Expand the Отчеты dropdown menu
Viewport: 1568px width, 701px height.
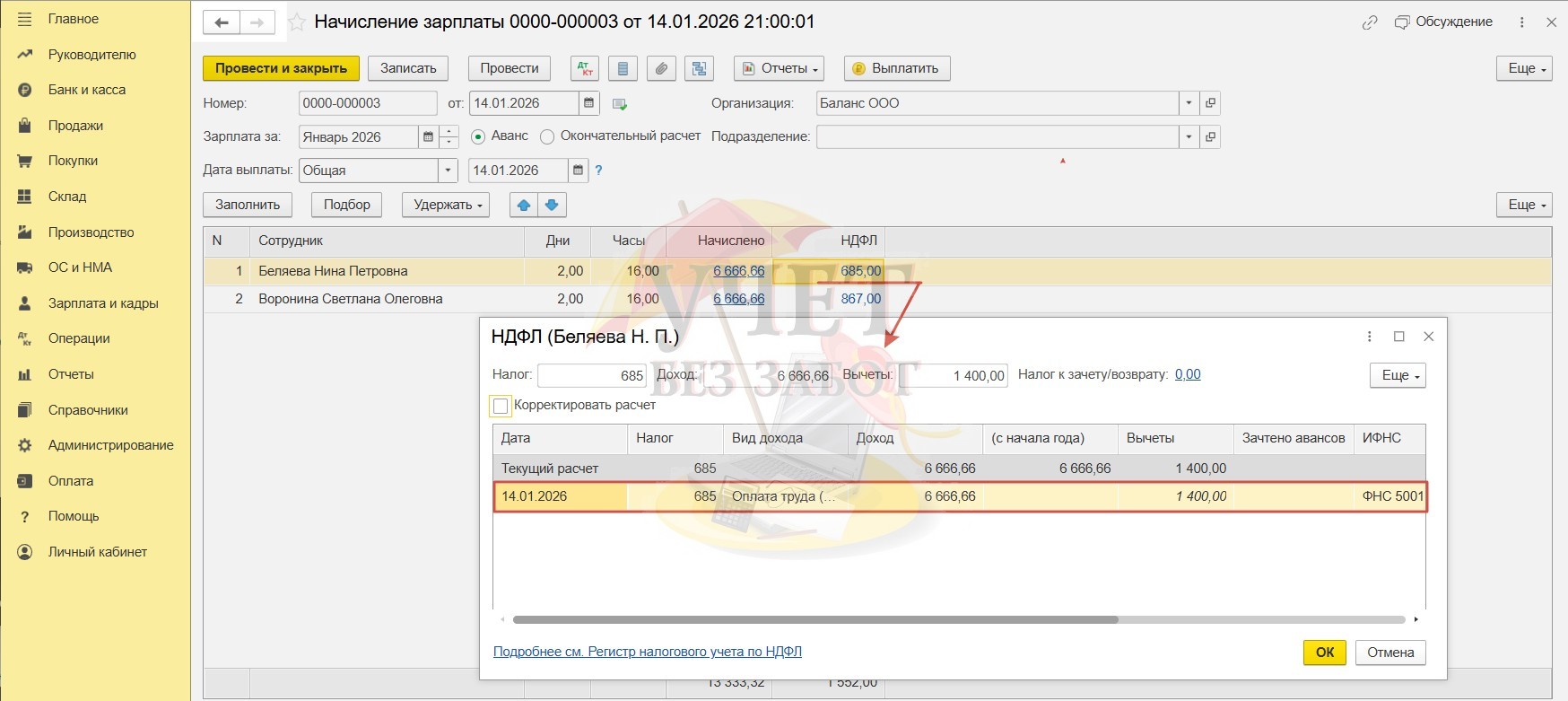pos(779,68)
